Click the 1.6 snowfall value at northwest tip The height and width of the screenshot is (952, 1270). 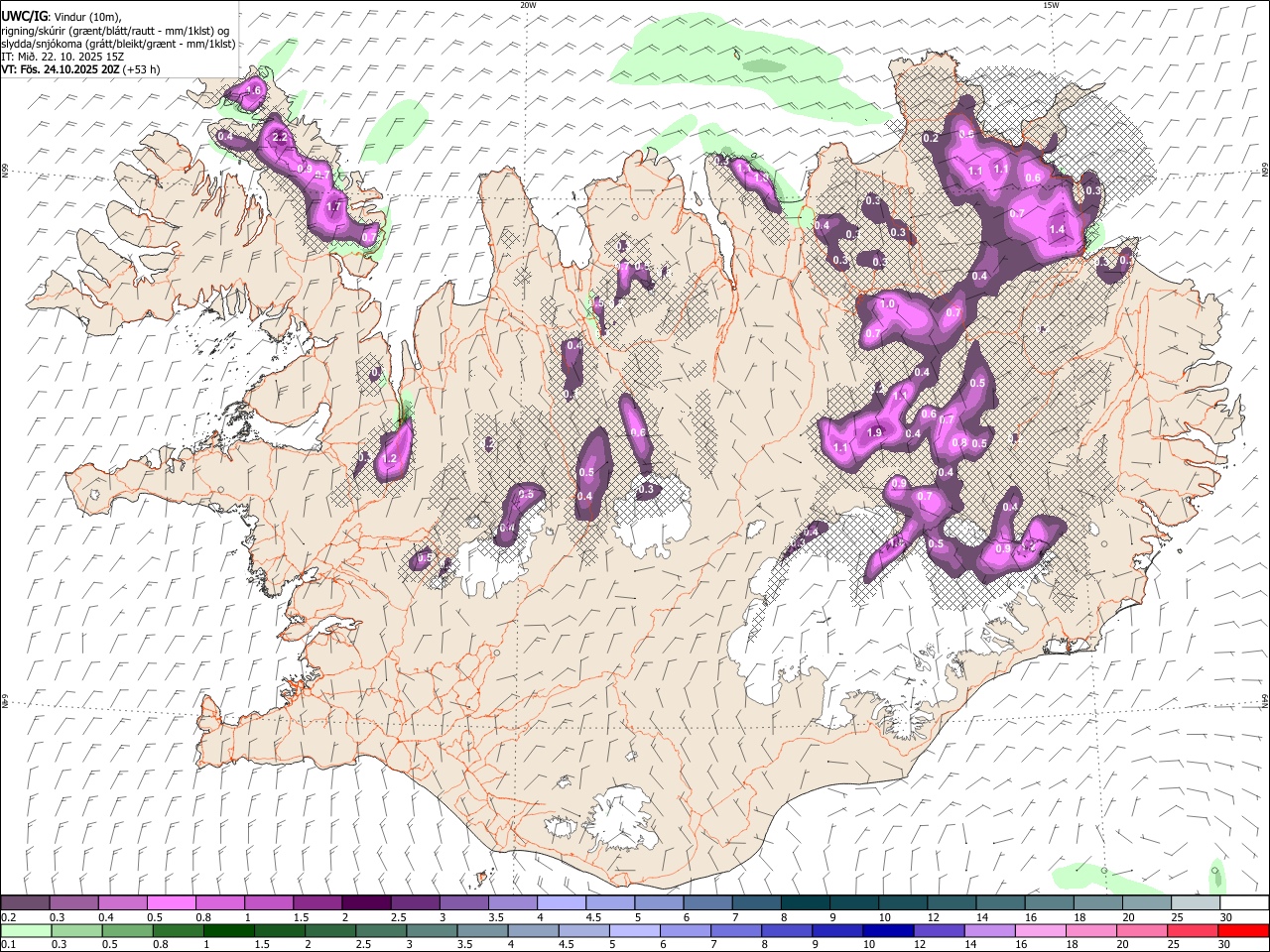tap(253, 91)
